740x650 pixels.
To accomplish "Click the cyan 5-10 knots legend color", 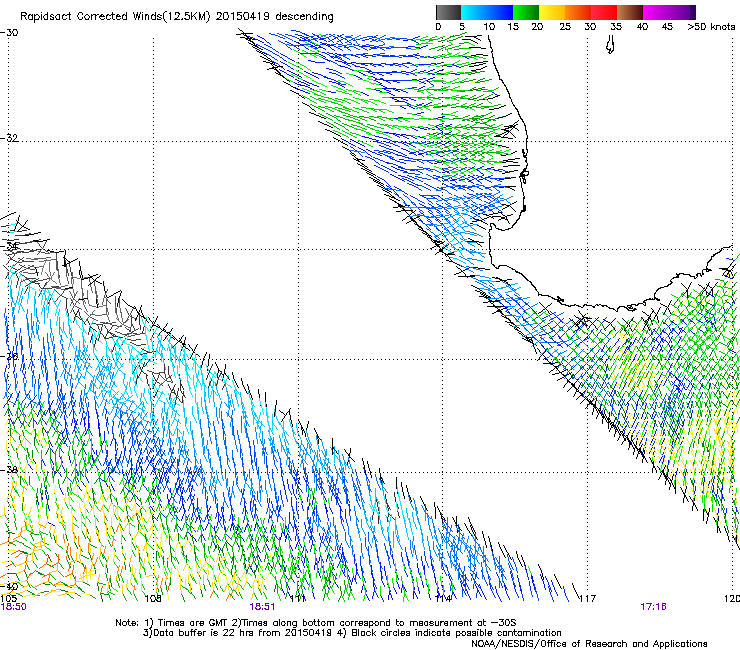I will click(x=474, y=12).
